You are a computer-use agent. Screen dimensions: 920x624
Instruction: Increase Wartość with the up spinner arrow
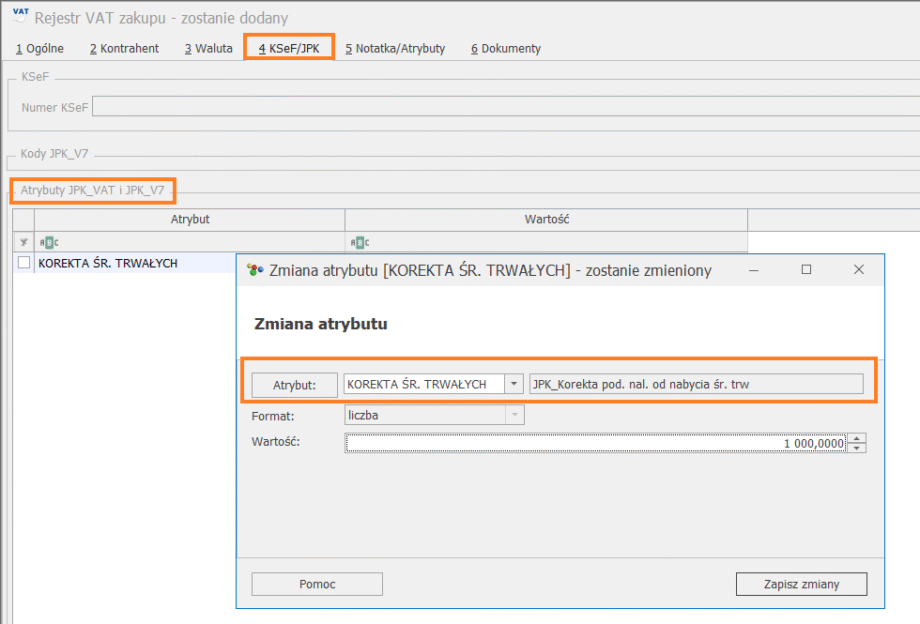coord(856,438)
